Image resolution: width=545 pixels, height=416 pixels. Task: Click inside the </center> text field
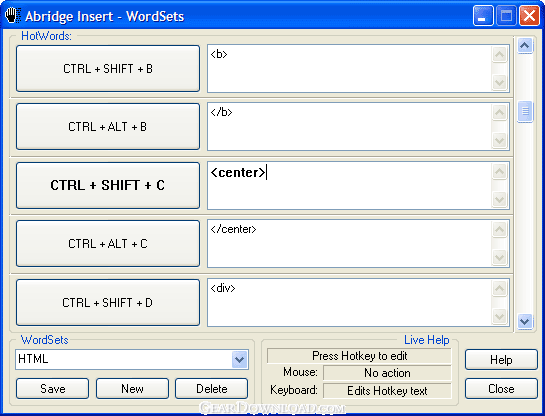(x=349, y=244)
